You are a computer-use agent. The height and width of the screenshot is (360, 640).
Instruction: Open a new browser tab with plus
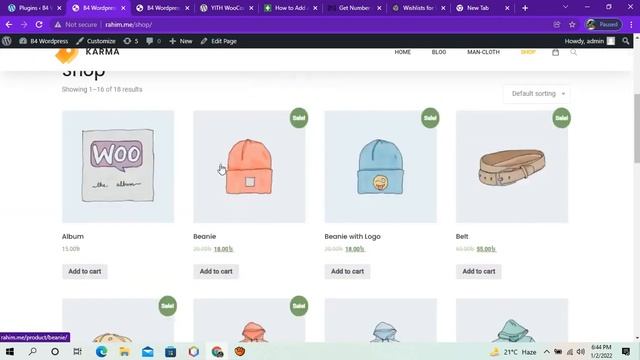[525, 8]
